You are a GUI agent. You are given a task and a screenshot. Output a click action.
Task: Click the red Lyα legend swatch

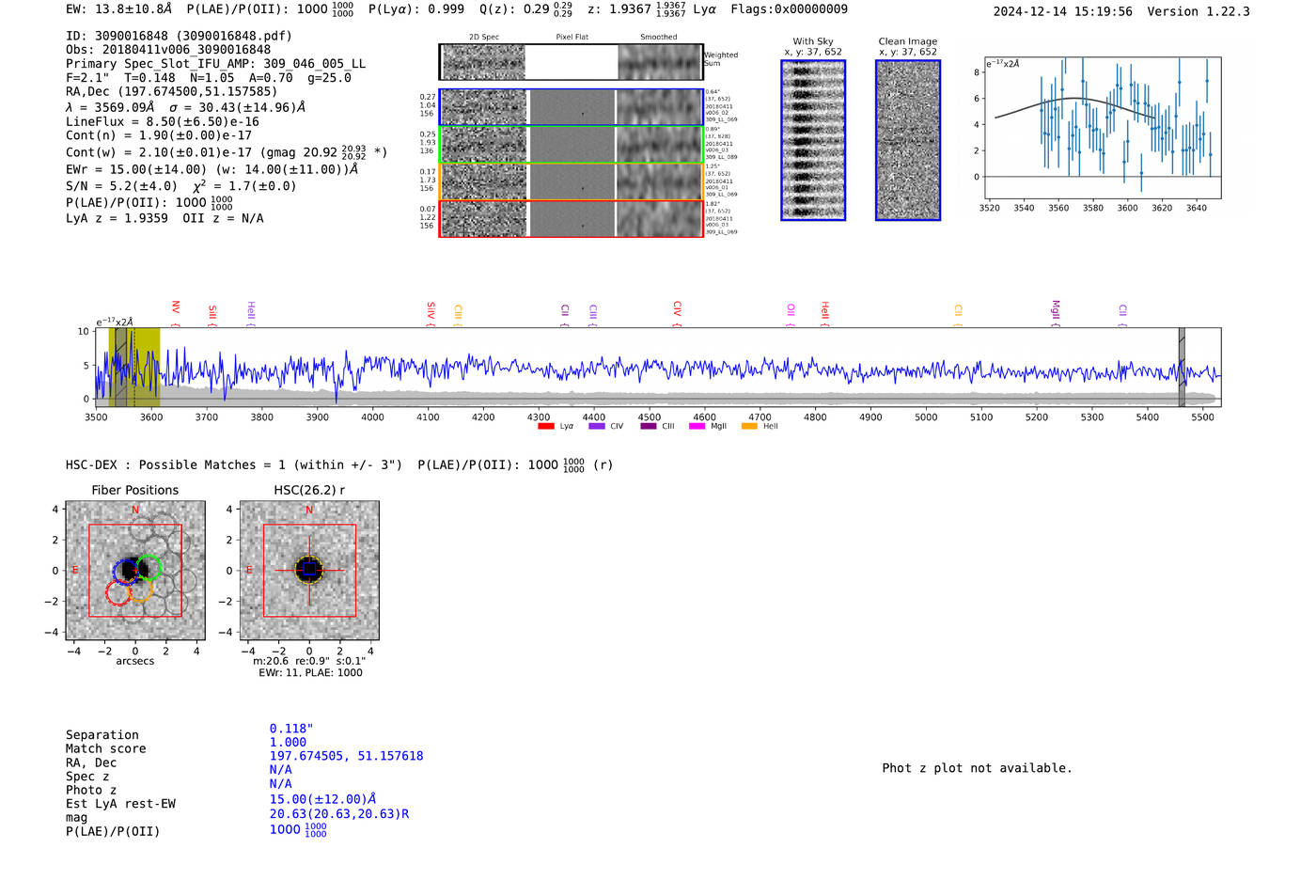coord(546,427)
